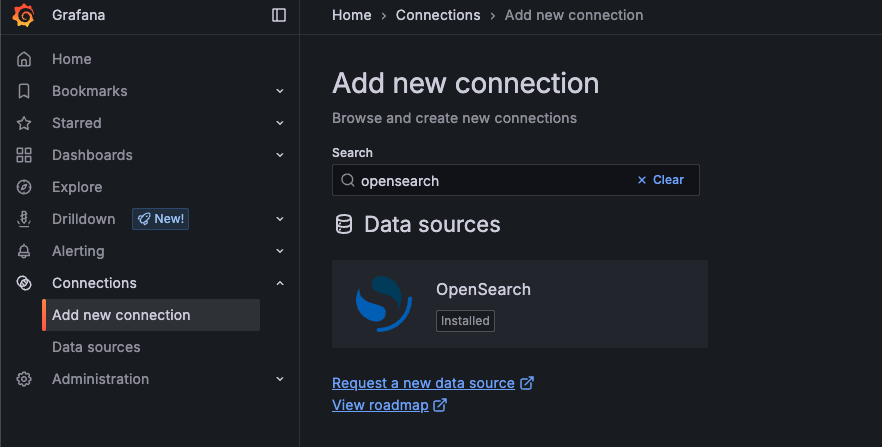The width and height of the screenshot is (882, 447).
Task: Click the Explore compass icon
Action: (x=24, y=187)
